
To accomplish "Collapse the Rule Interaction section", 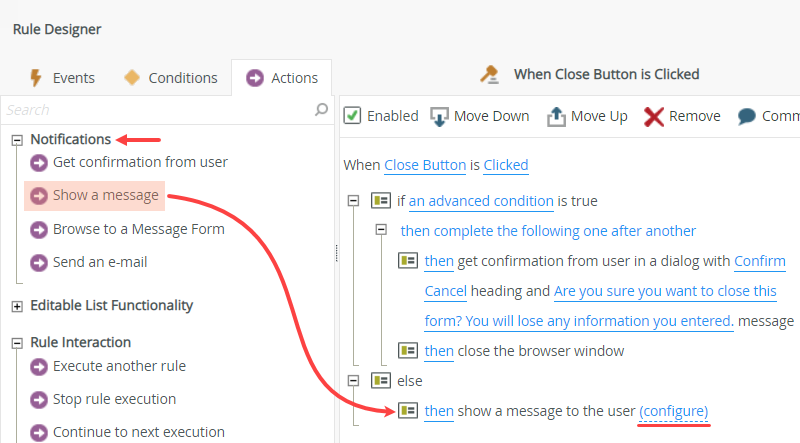I will [17, 343].
